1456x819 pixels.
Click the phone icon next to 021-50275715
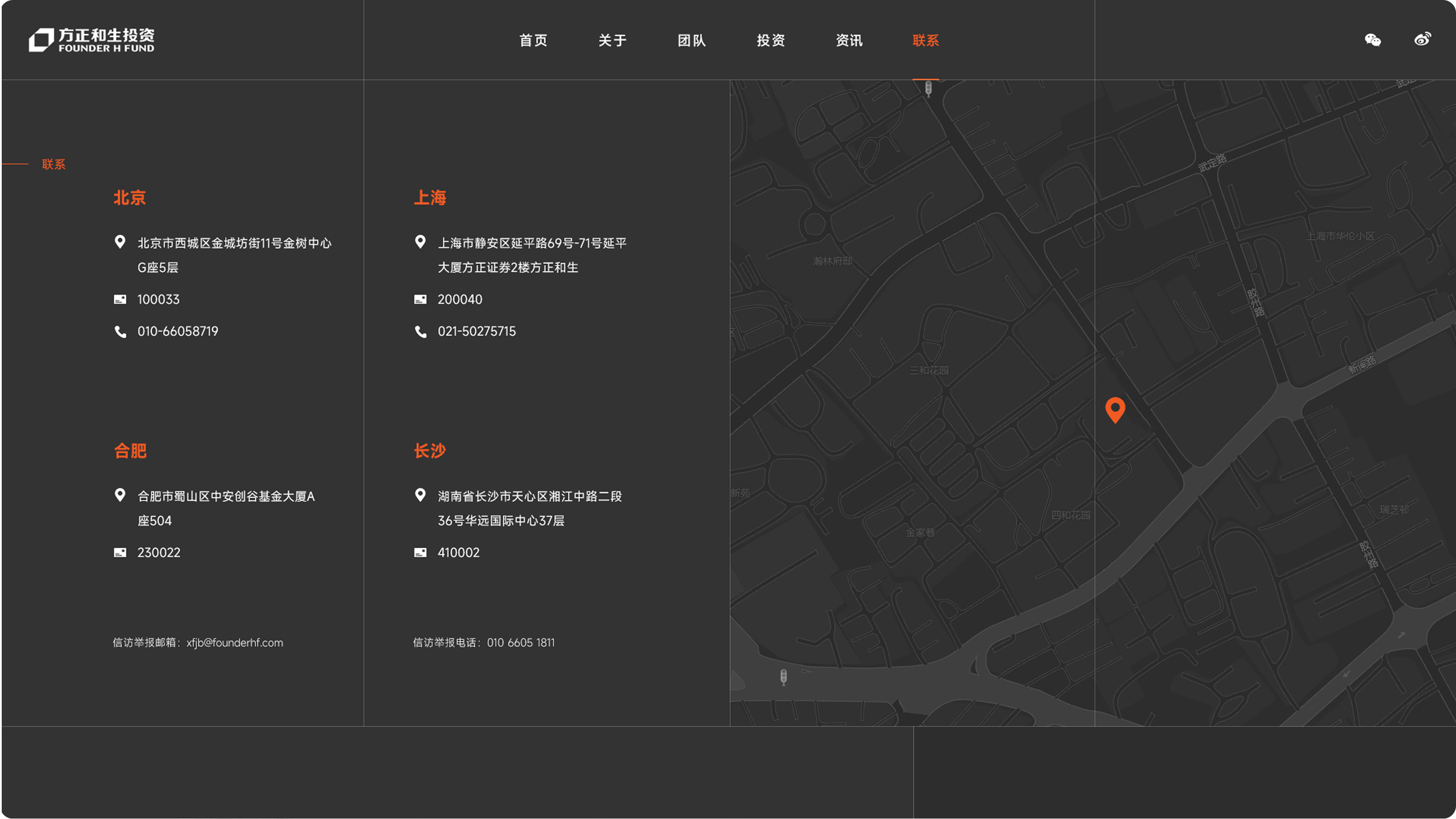(420, 331)
